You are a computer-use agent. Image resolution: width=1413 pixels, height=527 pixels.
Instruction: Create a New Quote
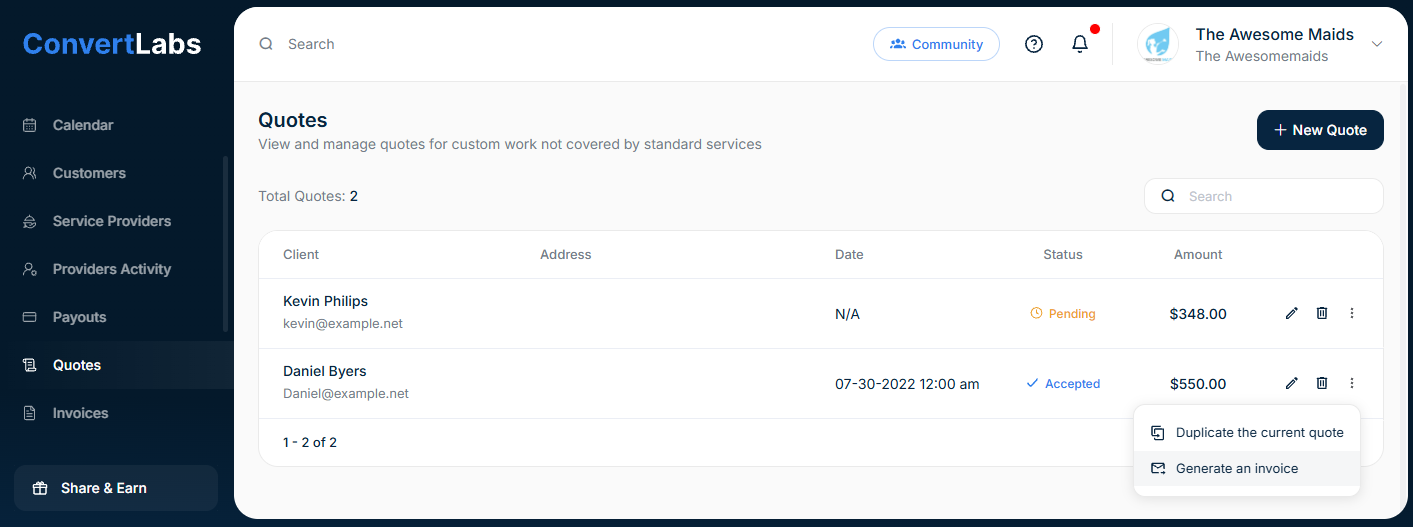click(1319, 130)
